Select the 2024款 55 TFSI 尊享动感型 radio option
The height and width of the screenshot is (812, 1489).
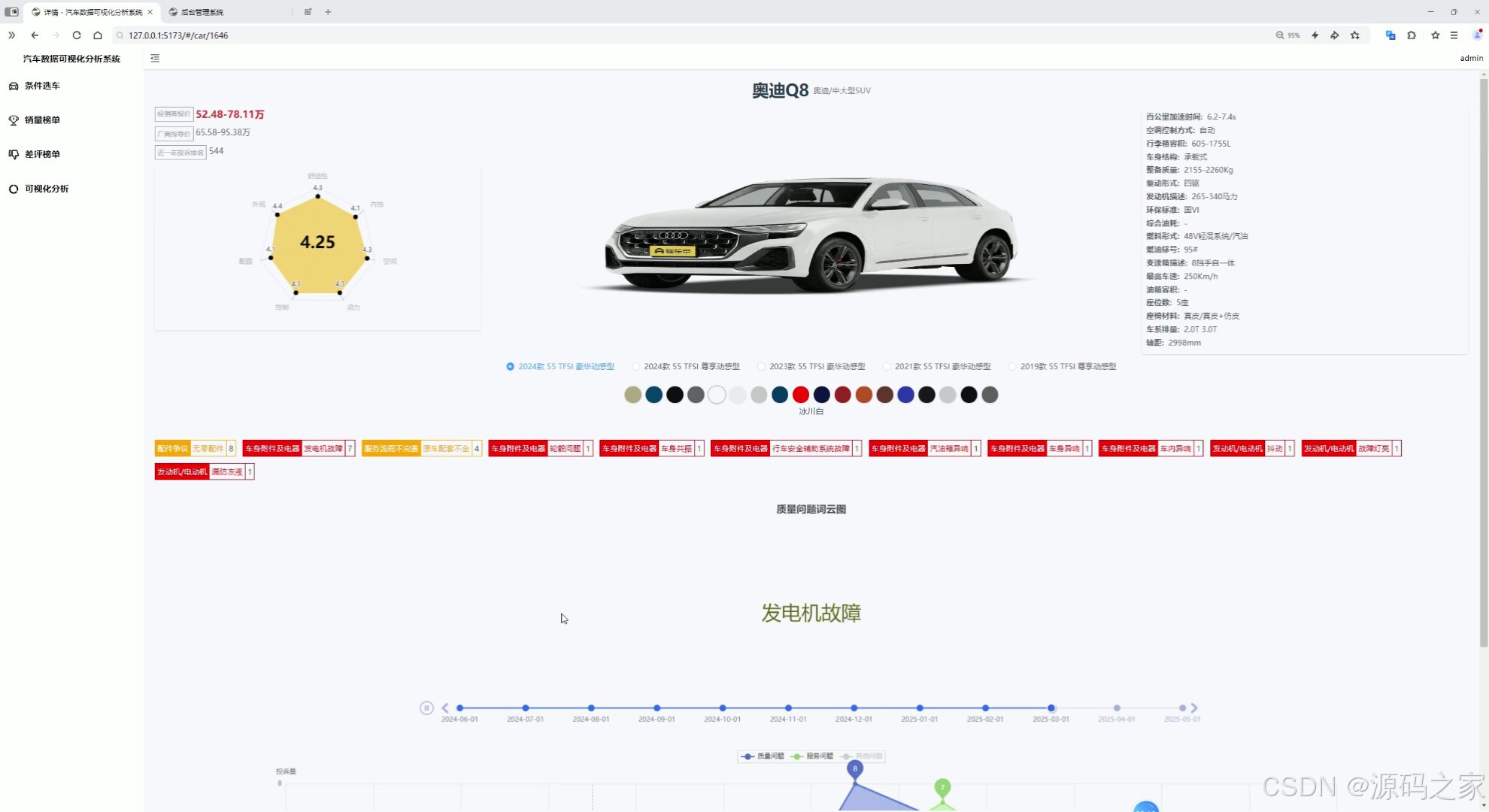coord(686,367)
